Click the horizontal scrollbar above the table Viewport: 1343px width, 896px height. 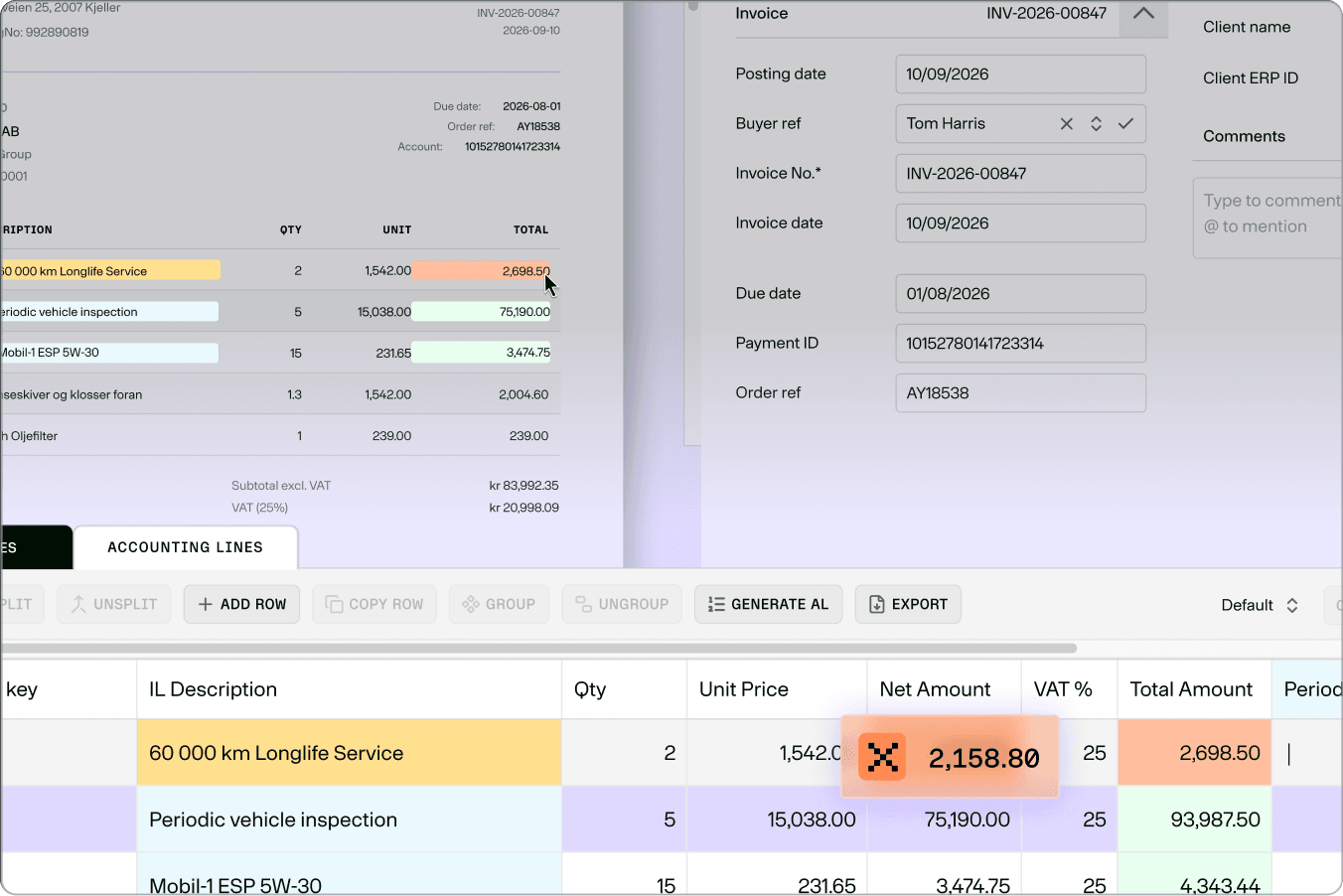pyautogui.click(x=539, y=649)
